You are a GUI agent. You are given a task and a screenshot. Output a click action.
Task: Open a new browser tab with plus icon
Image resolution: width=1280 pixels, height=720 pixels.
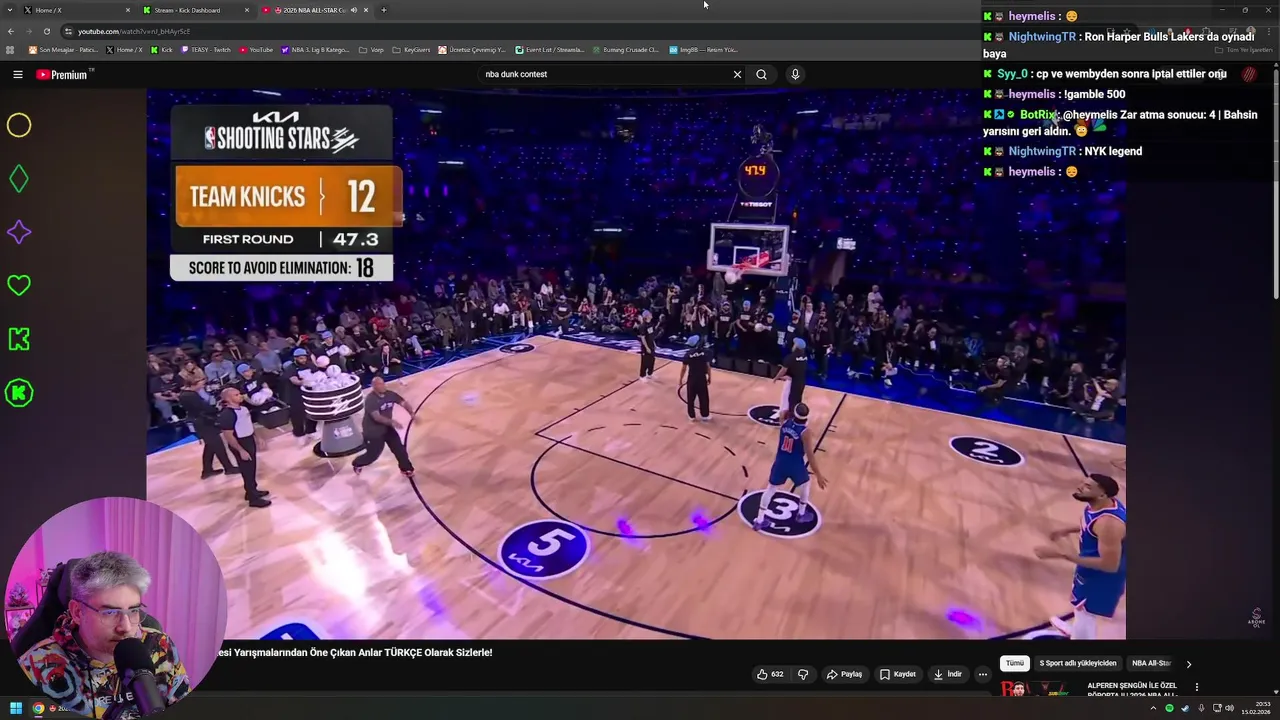[x=384, y=10]
